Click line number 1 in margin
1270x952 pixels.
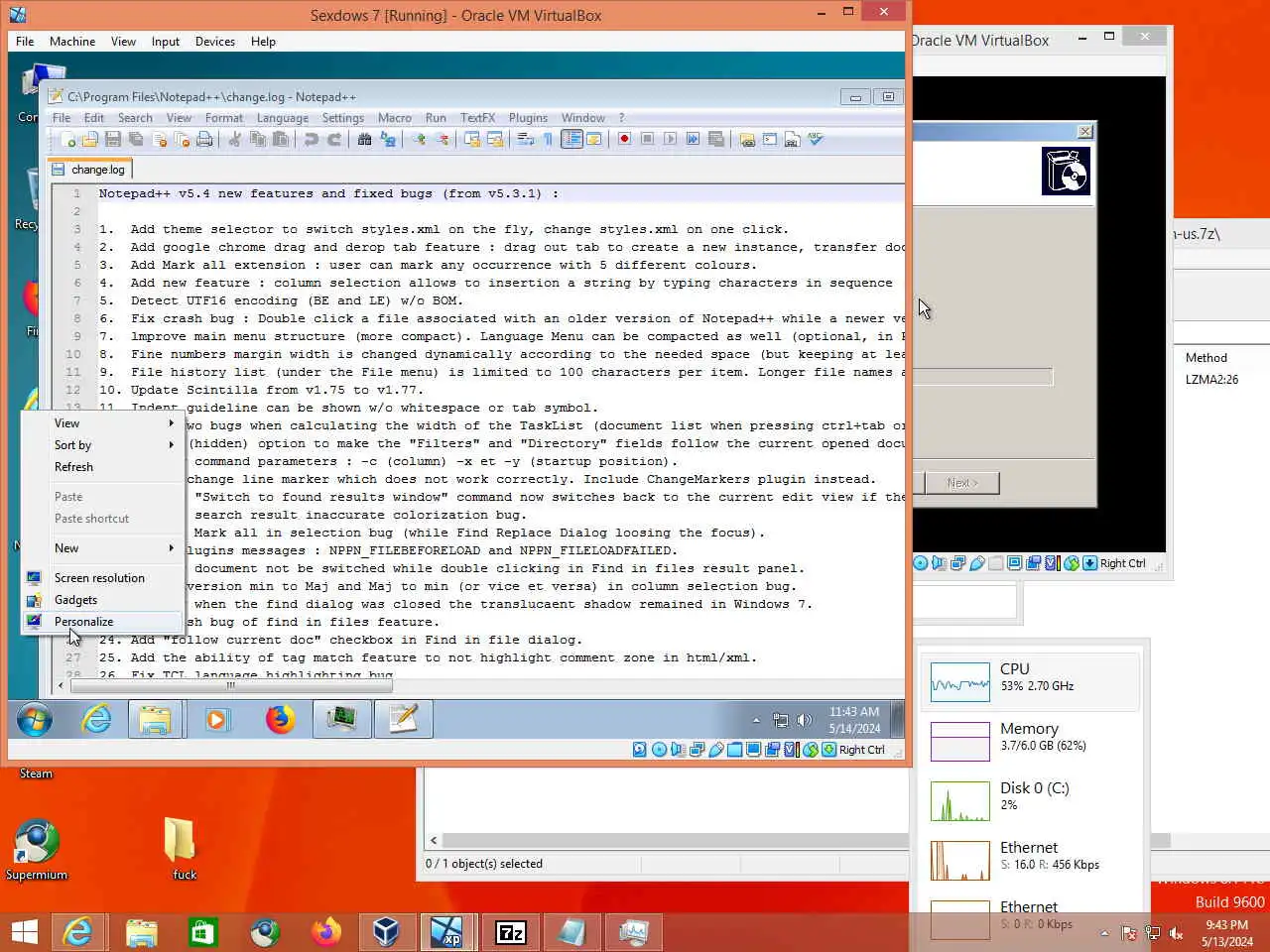click(75, 193)
